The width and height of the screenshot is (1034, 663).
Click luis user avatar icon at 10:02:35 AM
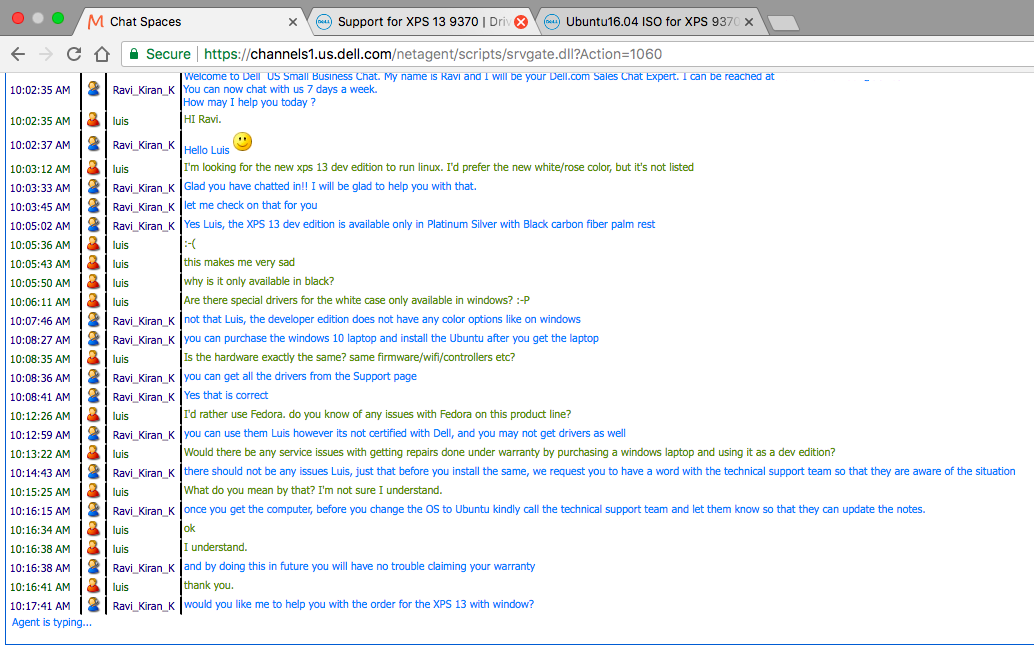tap(94, 119)
